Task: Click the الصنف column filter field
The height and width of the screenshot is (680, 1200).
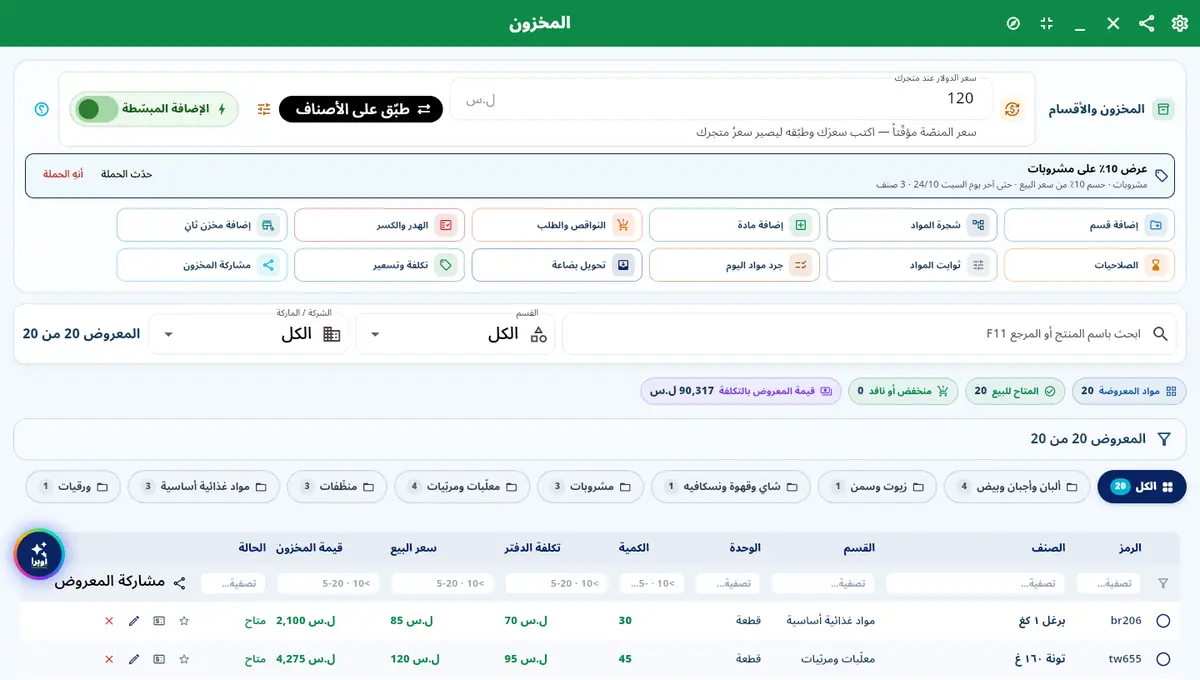Action: tap(975, 583)
